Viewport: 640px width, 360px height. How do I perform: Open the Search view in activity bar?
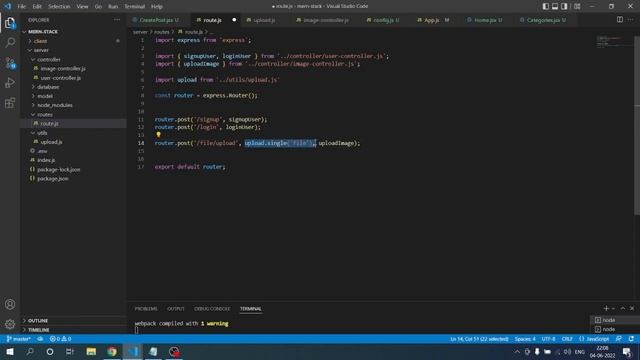(10, 42)
